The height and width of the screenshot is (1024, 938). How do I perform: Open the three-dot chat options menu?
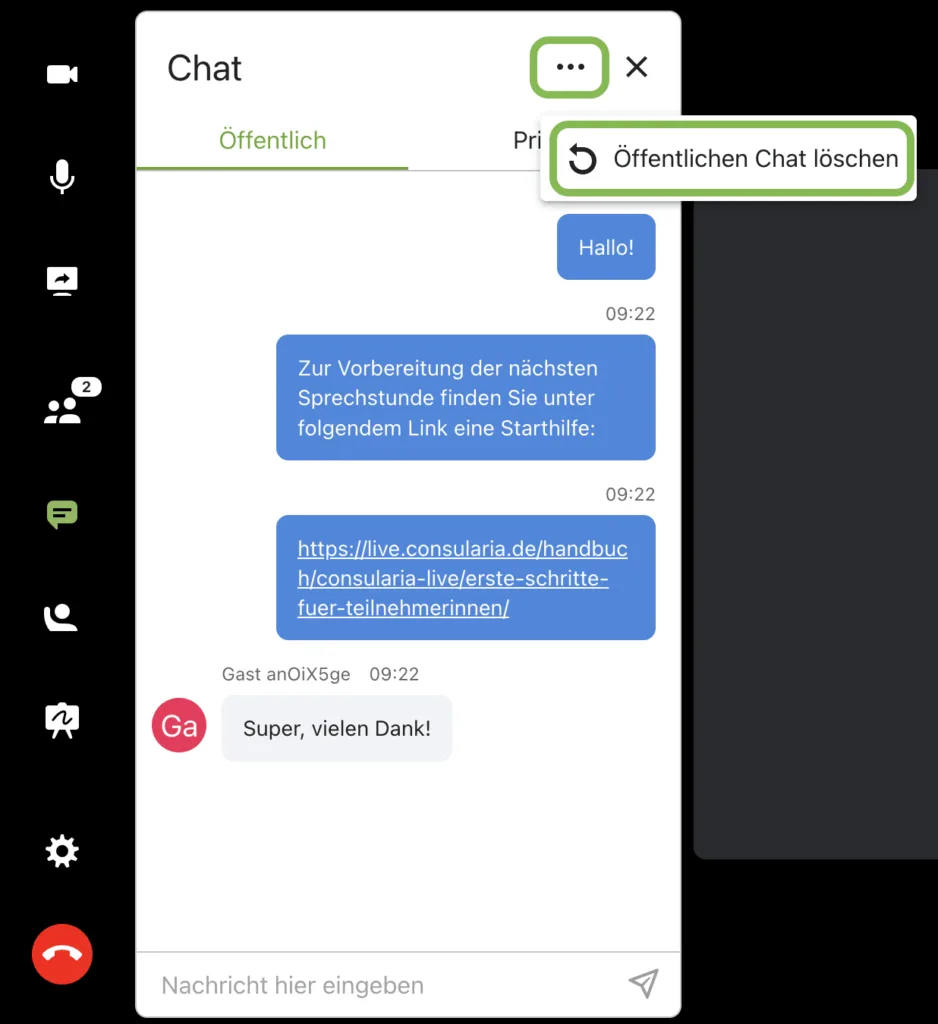coord(570,67)
